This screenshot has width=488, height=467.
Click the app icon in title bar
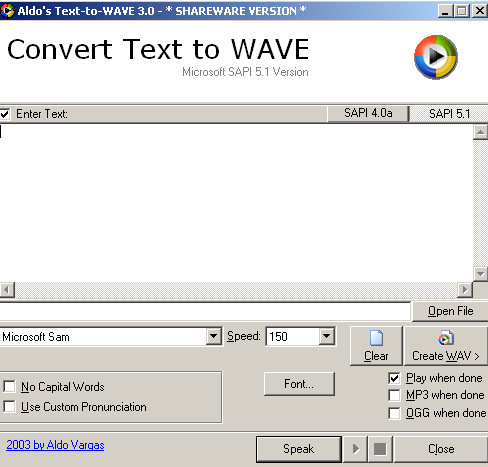(x=7, y=11)
